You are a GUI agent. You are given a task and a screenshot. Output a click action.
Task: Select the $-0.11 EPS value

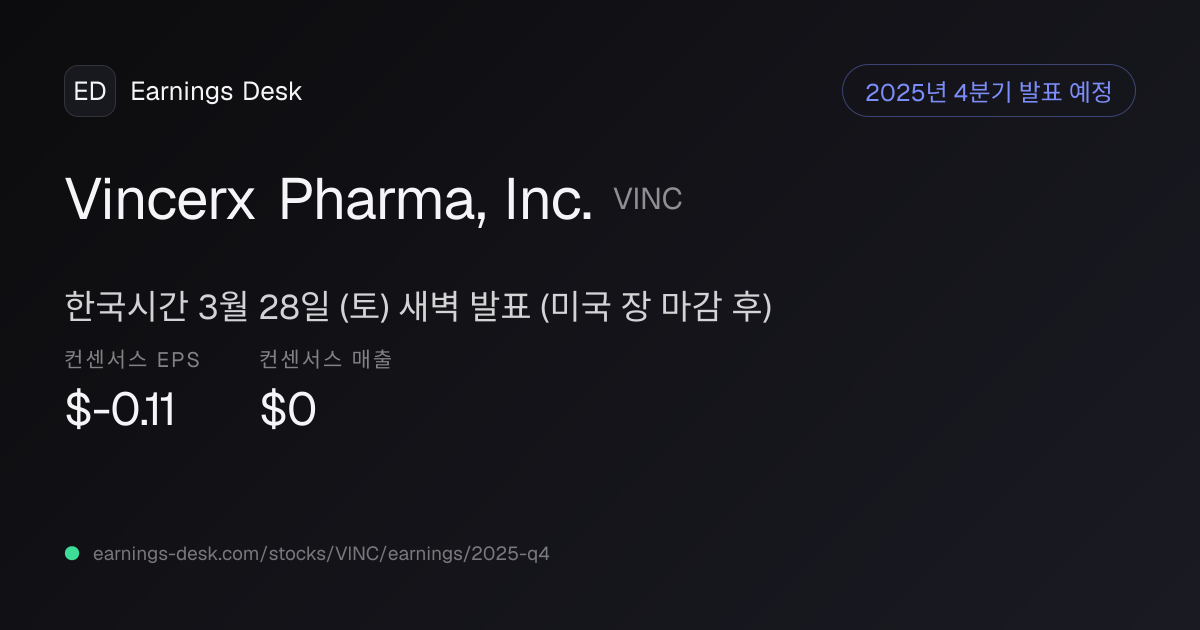[x=120, y=409]
